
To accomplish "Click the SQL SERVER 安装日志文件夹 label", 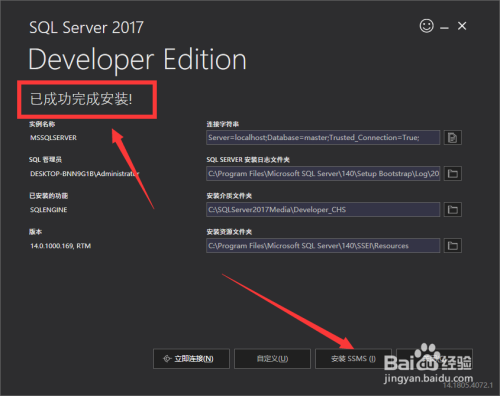I will [x=248, y=160].
